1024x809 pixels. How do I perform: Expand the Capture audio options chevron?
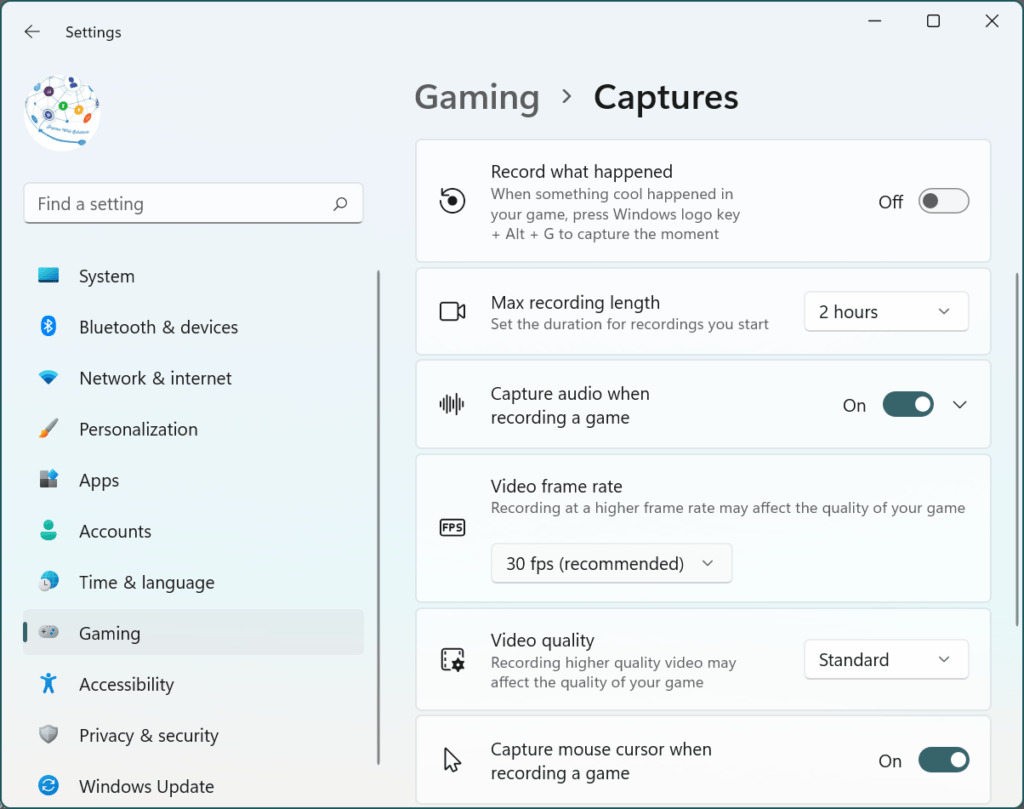coord(960,404)
